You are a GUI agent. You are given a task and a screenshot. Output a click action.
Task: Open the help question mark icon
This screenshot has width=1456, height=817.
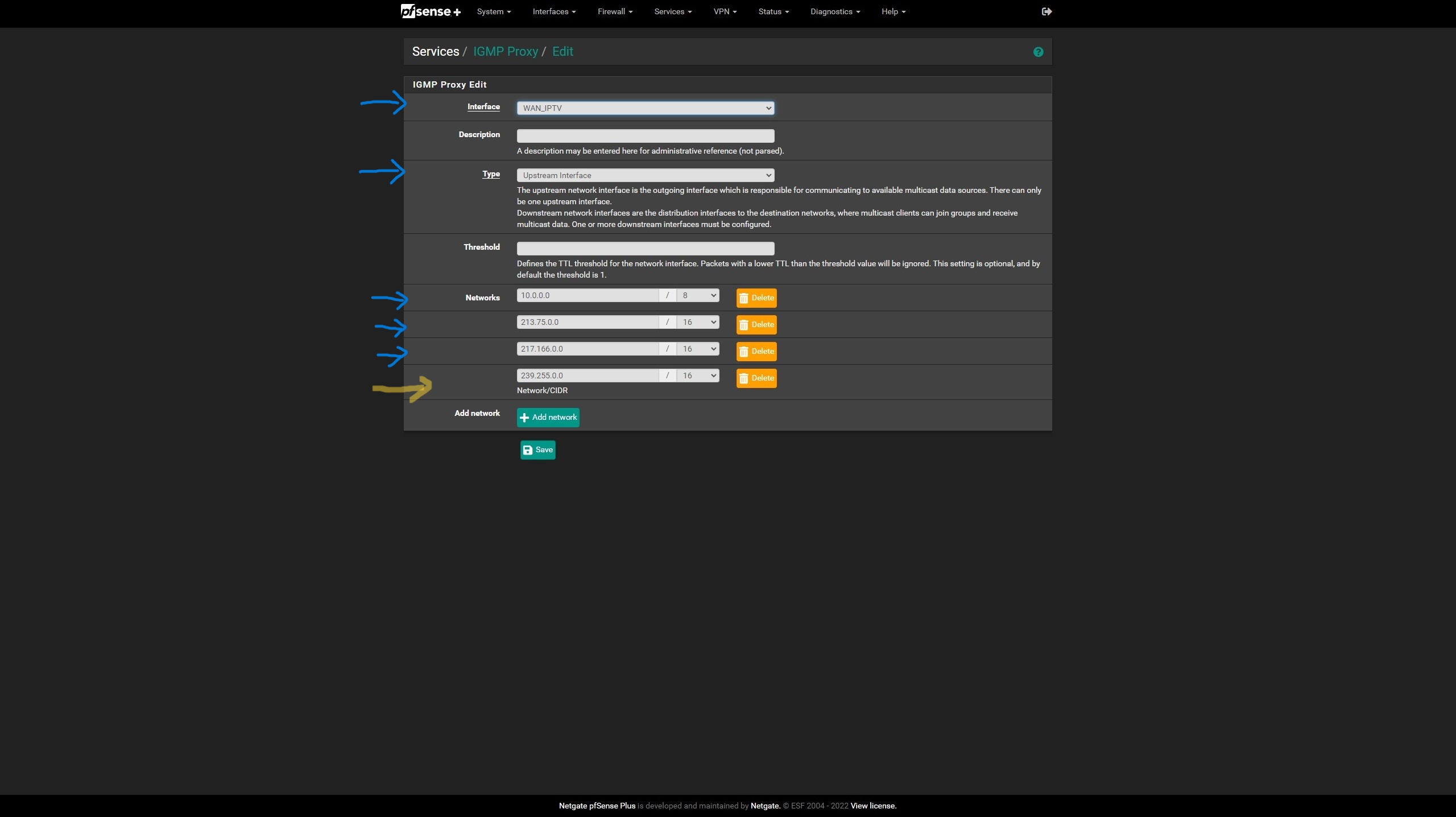(1038, 52)
